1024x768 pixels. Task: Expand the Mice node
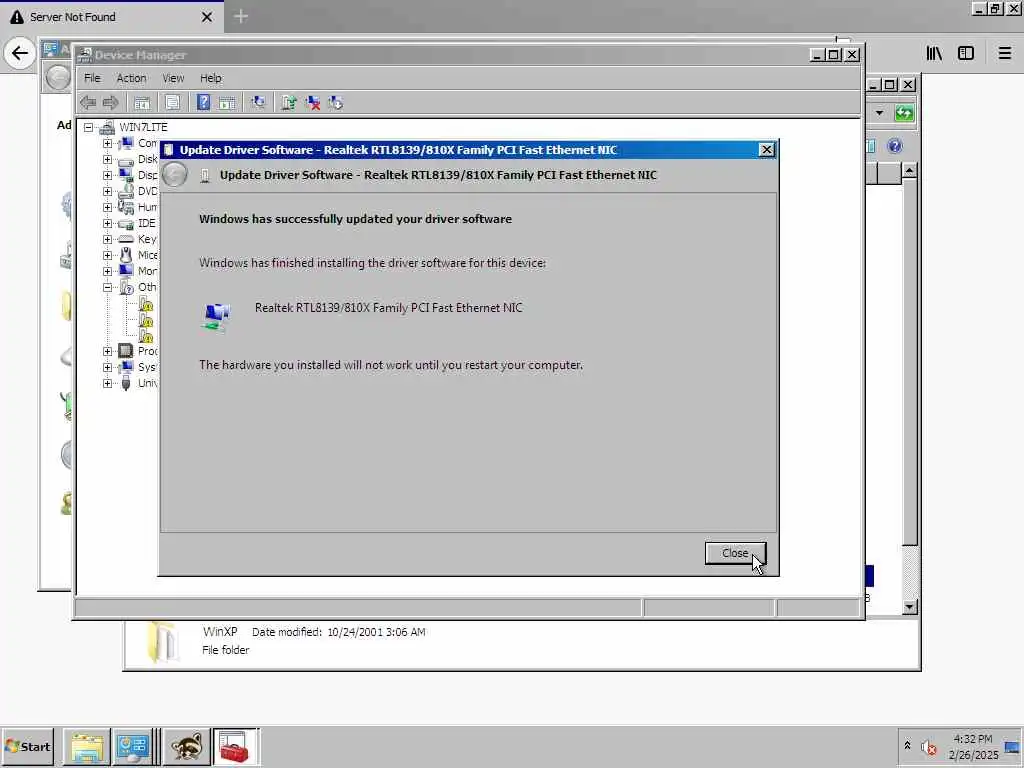(x=107, y=255)
